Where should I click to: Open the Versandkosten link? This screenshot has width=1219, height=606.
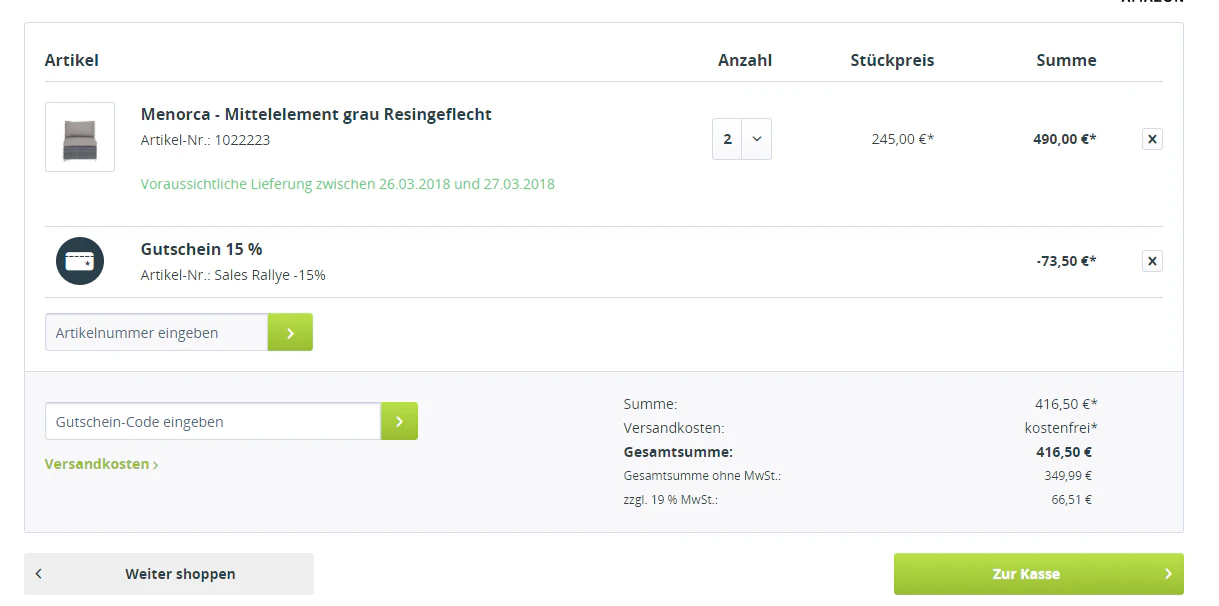pyautogui.click(x=101, y=464)
